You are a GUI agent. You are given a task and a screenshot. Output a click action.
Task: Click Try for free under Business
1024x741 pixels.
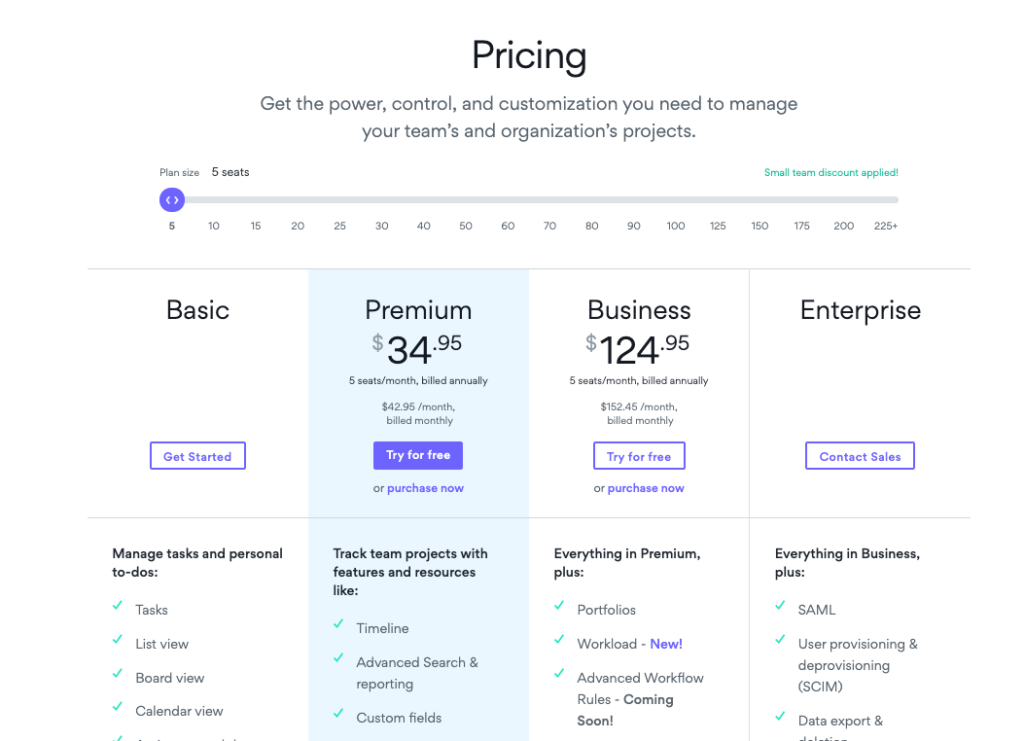639,455
